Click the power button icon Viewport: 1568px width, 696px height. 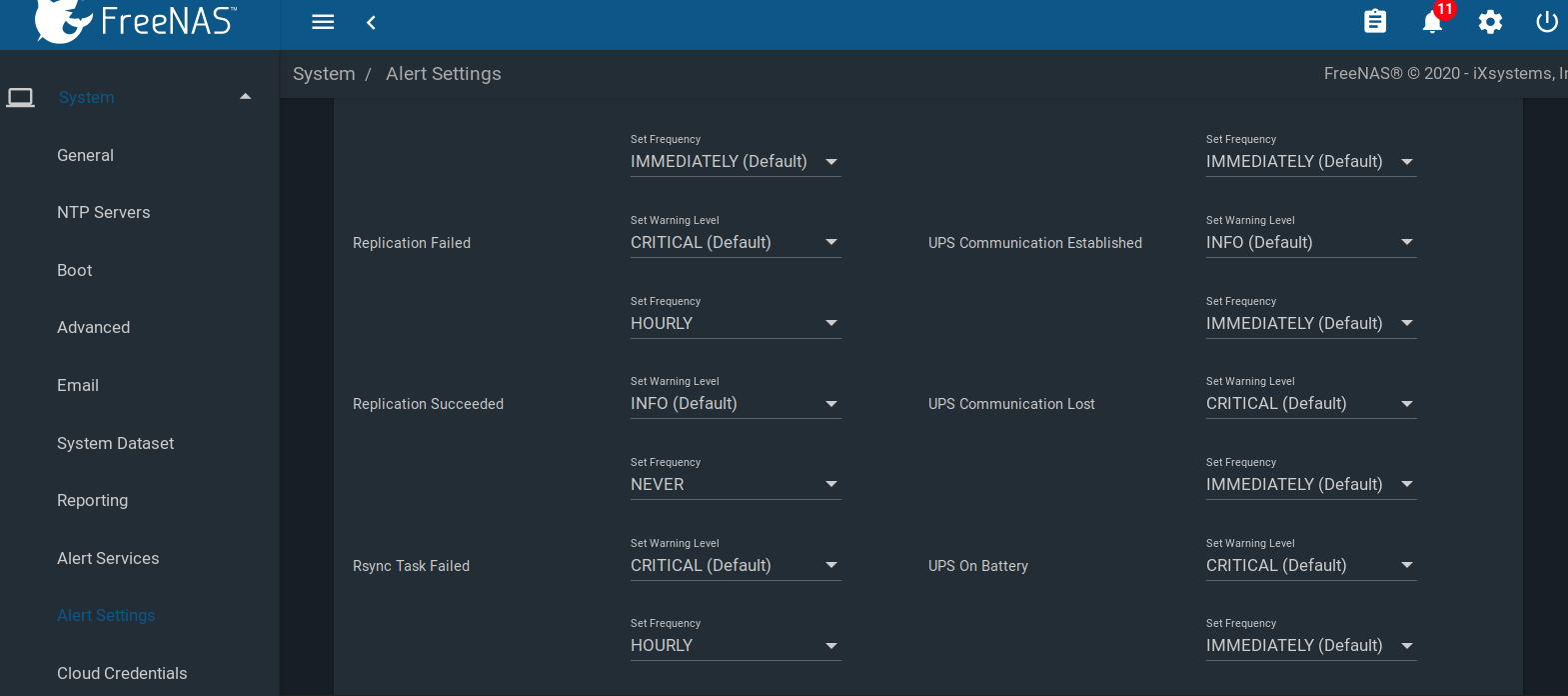pyautogui.click(x=1547, y=21)
